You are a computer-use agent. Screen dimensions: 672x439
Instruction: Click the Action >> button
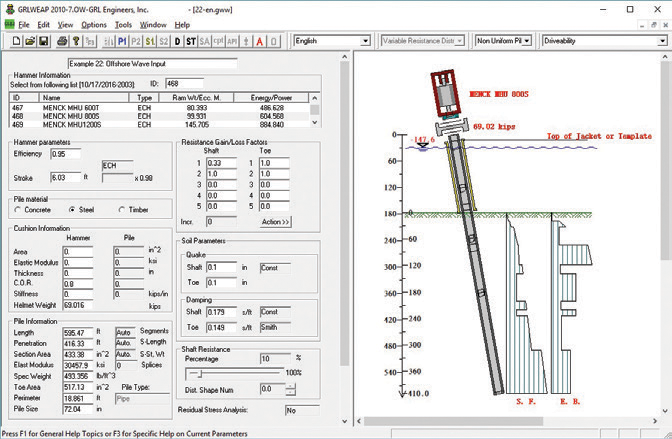[274, 221]
